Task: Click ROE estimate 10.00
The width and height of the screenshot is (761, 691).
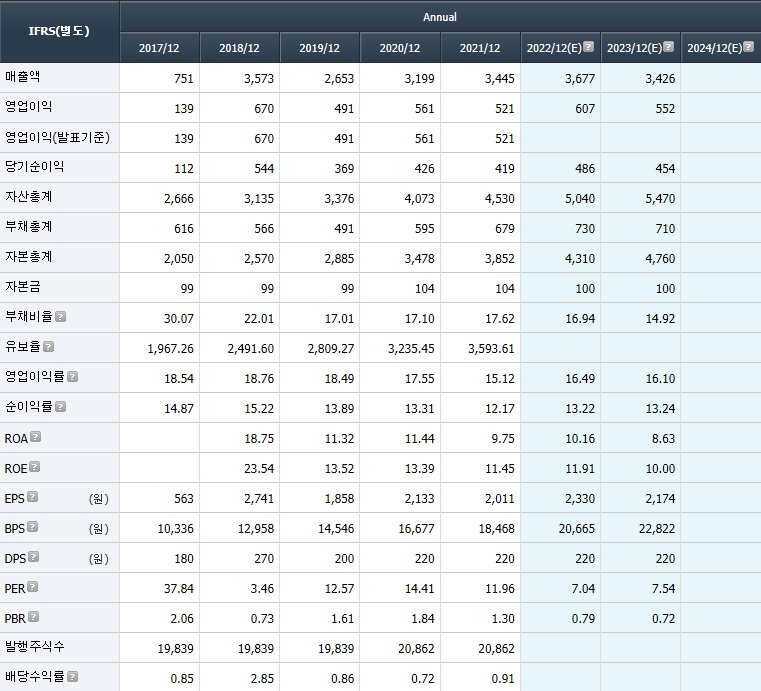Action: tap(660, 469)
